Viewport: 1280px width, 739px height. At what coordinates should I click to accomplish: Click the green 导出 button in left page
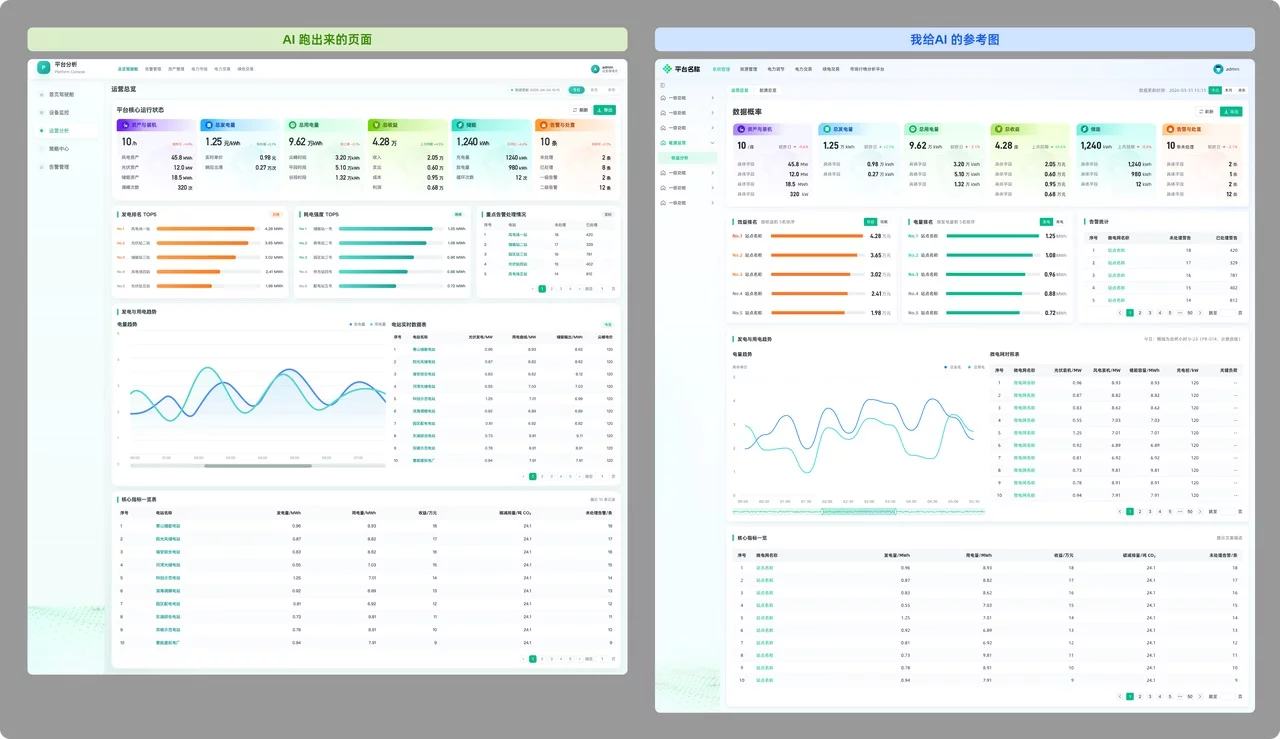click(604, 110)
